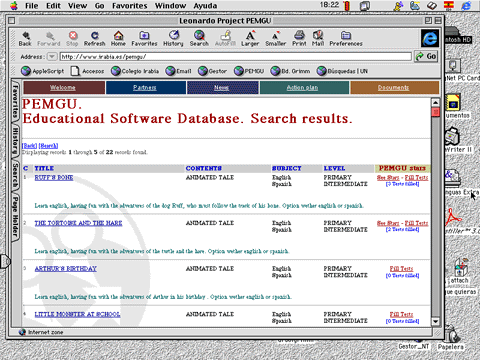The image size is (480, 360).
Task: Open the PEMGU favorites bar link
Action: pos(249,71)
